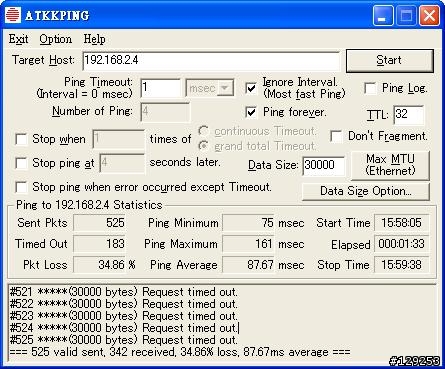
Task: Click the Number of Ping field
Action: 165,112
